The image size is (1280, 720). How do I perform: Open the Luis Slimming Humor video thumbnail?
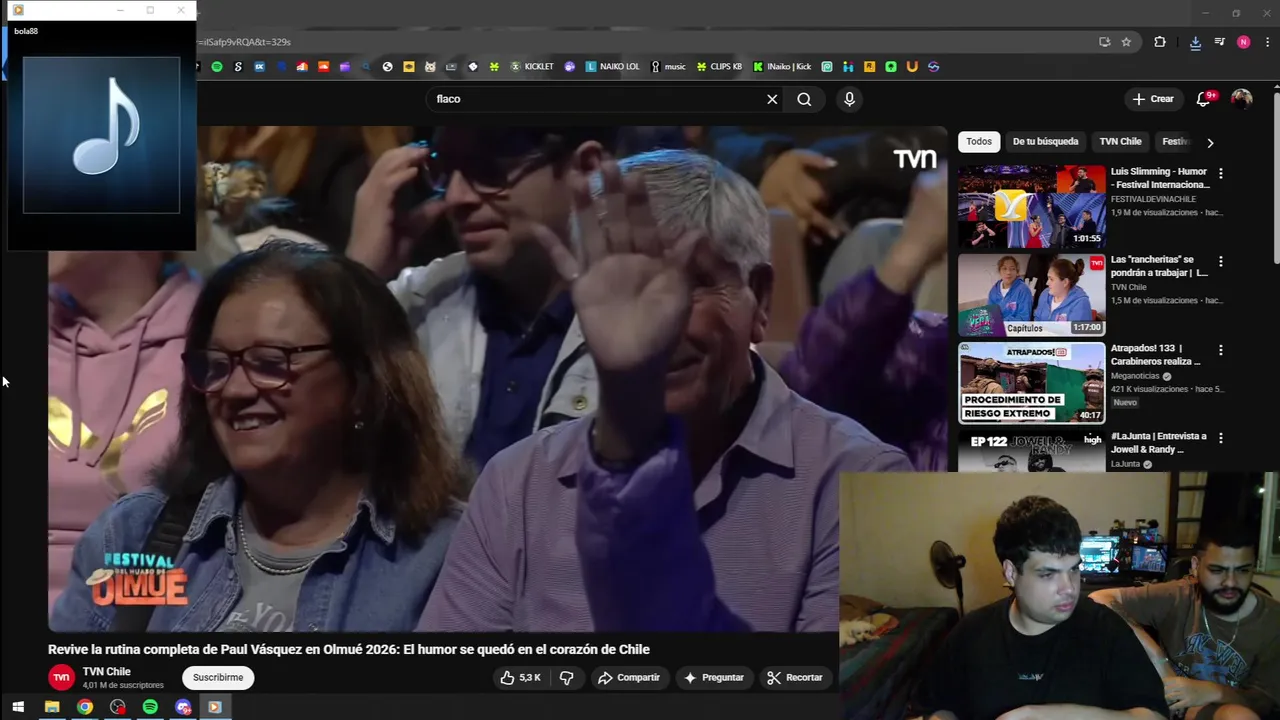click(x=1032, y=206)
